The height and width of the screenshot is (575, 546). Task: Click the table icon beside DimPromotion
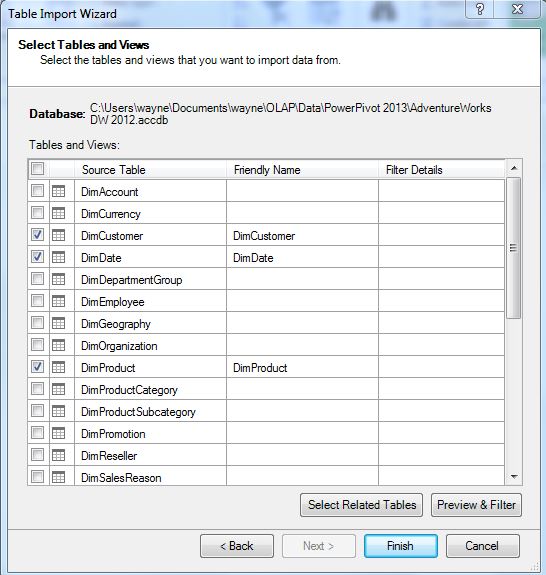point(58,433)
